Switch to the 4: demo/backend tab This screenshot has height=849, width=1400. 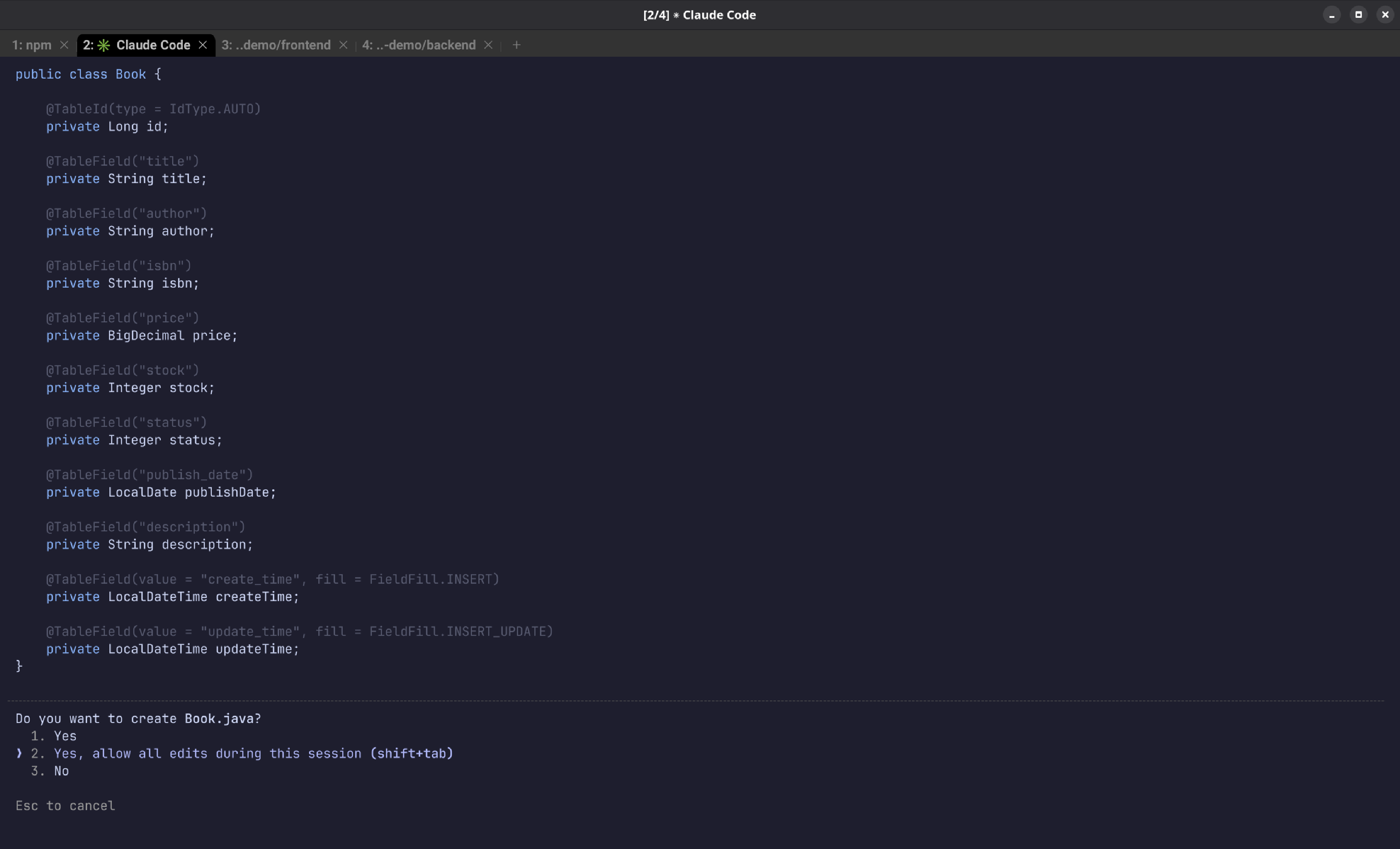coord(419,45)
